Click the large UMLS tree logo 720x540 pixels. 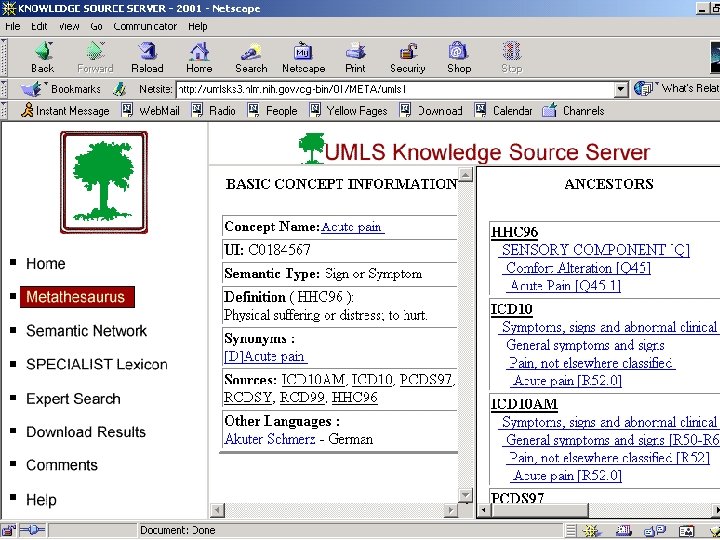[x=104, y=182]
